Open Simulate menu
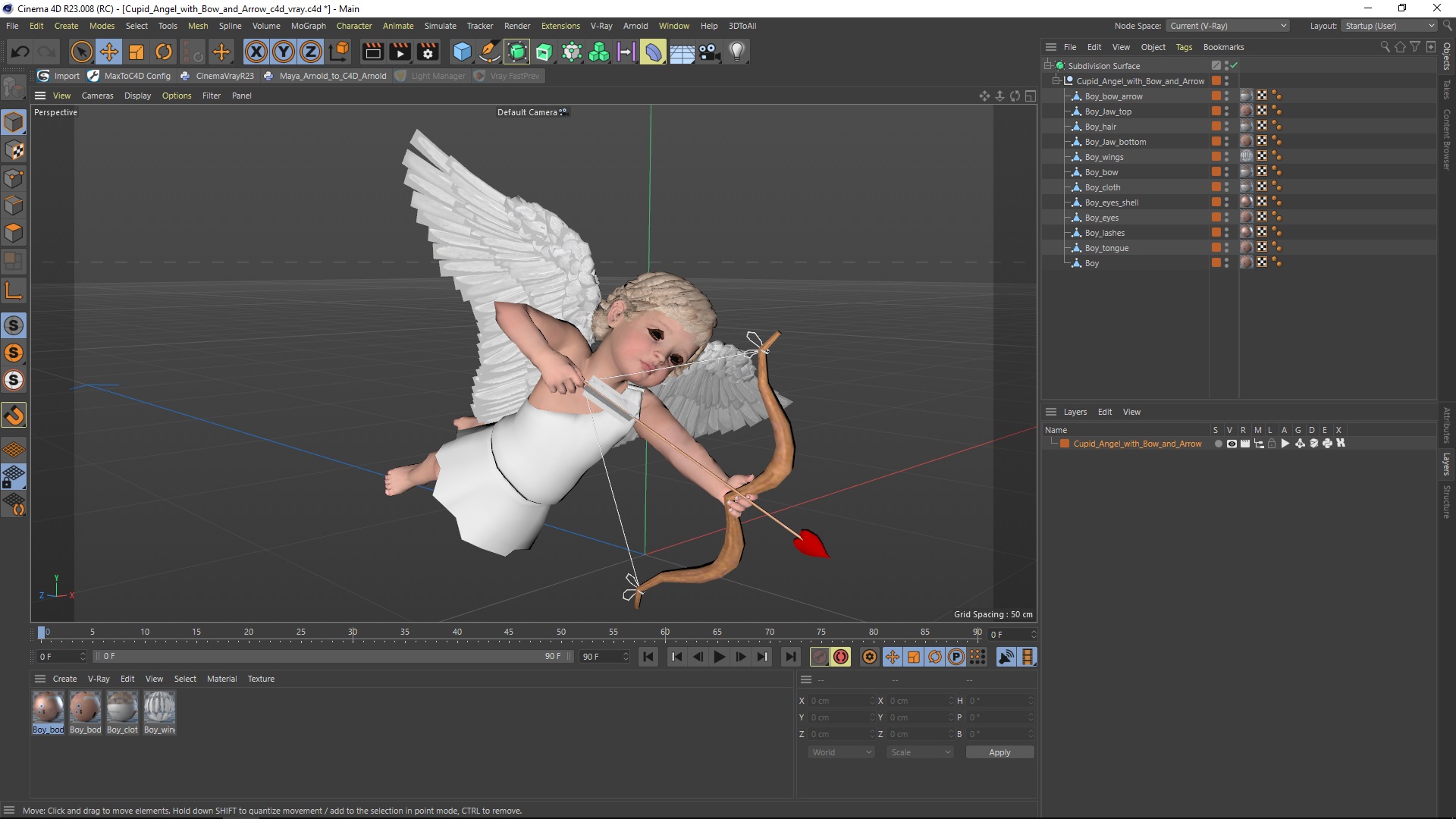Screen dimensions: 1456x819 [440, 26]
